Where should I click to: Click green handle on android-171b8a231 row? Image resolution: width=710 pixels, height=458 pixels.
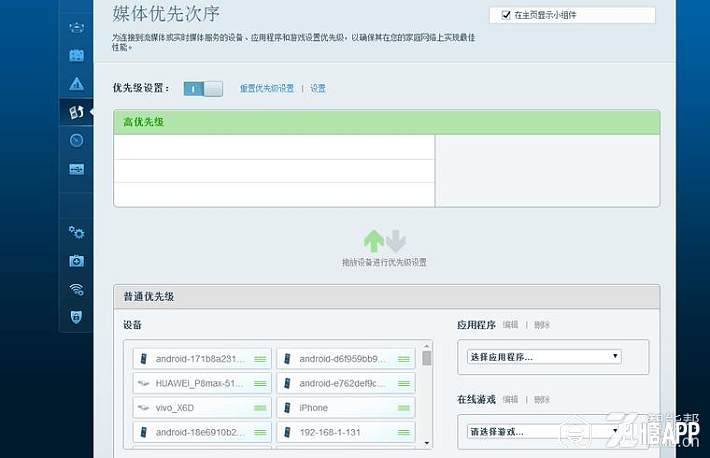260,359
